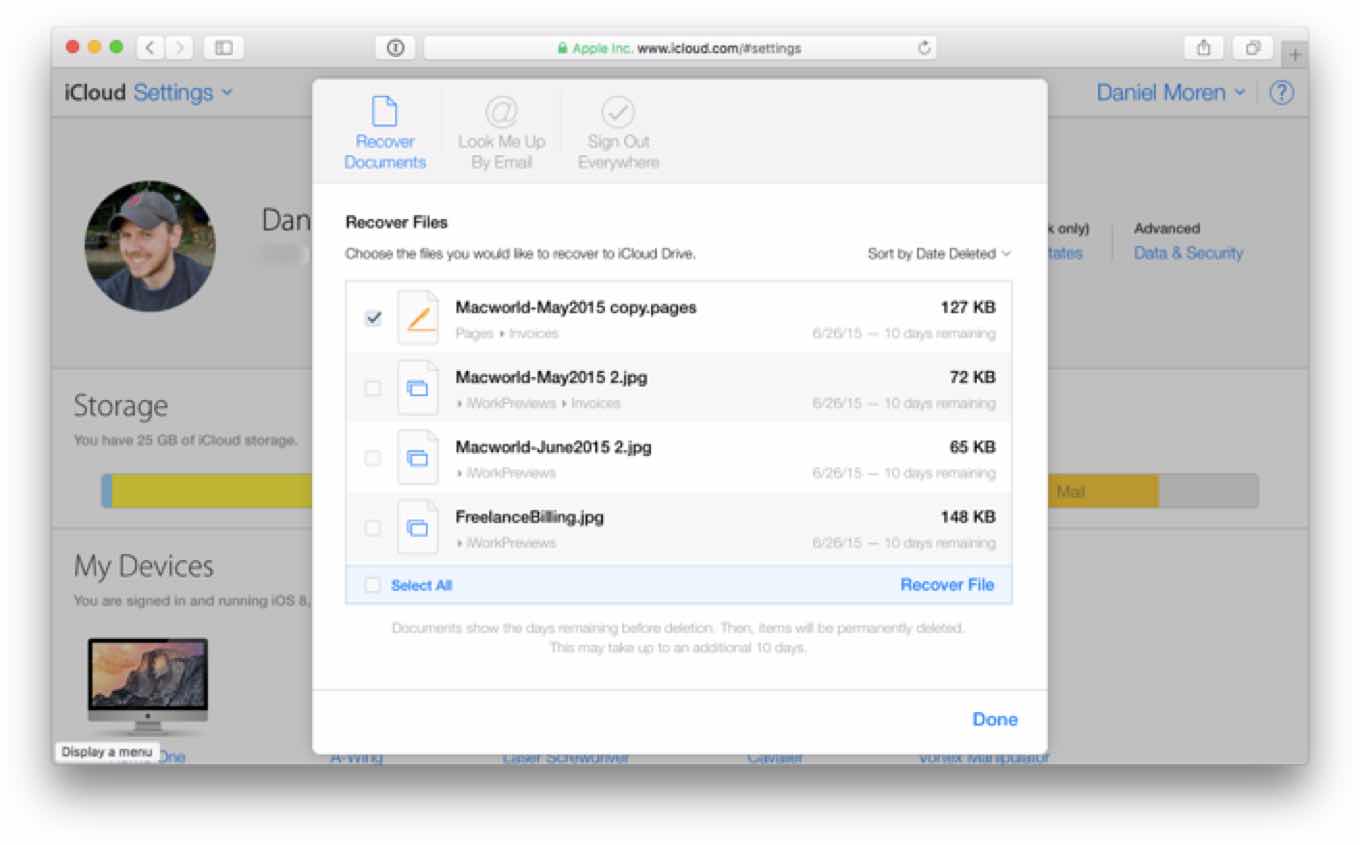Click the iCloud help question mark icon
The image size is (1360, 845).
pyautogui.click(x=1281, y=93)
